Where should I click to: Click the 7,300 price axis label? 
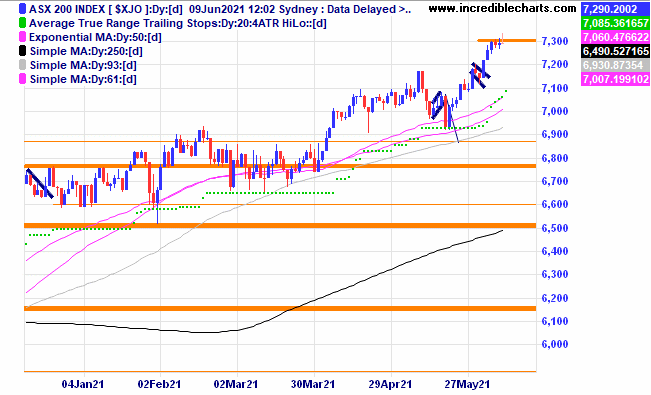click(555, 41)
